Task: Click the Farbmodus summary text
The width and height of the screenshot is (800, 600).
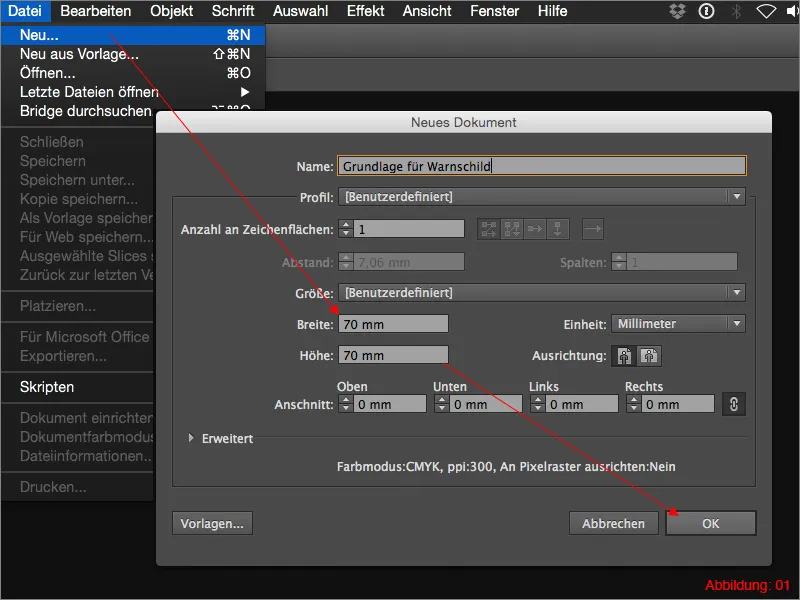Action: [506, 466]
